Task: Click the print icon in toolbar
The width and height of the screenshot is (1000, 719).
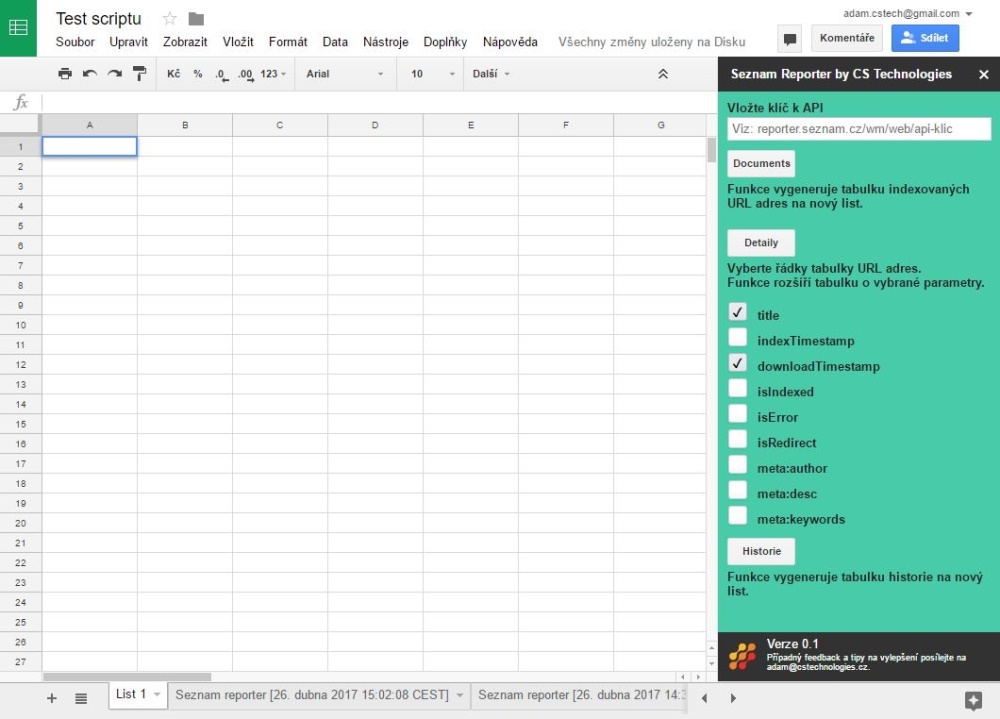Action: [64, 74]
